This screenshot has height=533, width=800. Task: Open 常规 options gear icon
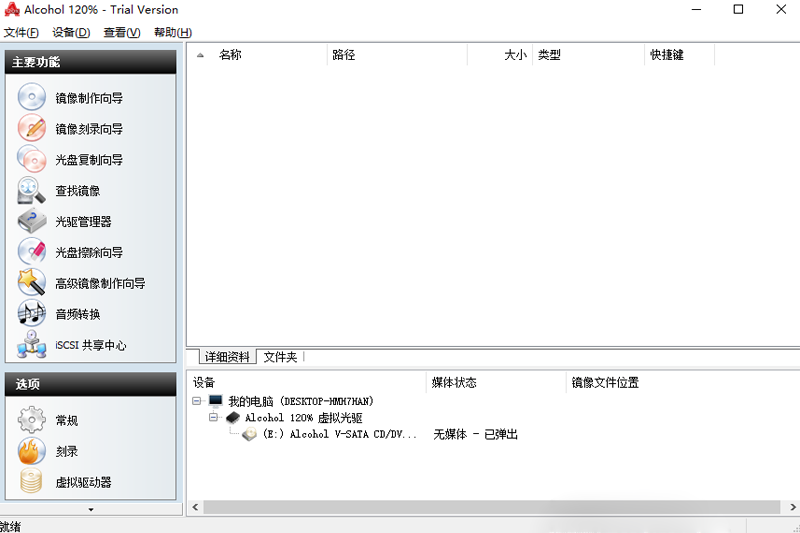(32, 420)
